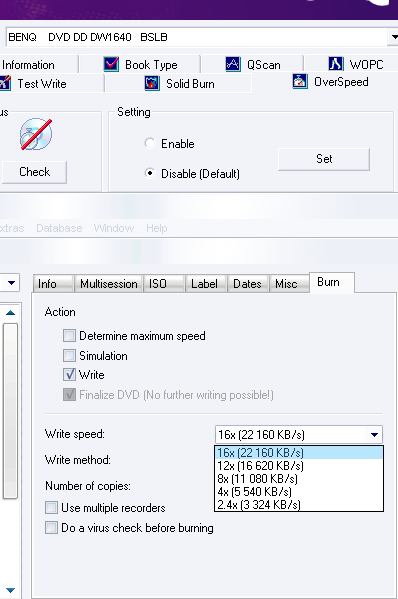Open the Solid Burn shield icon

point(152,83)
